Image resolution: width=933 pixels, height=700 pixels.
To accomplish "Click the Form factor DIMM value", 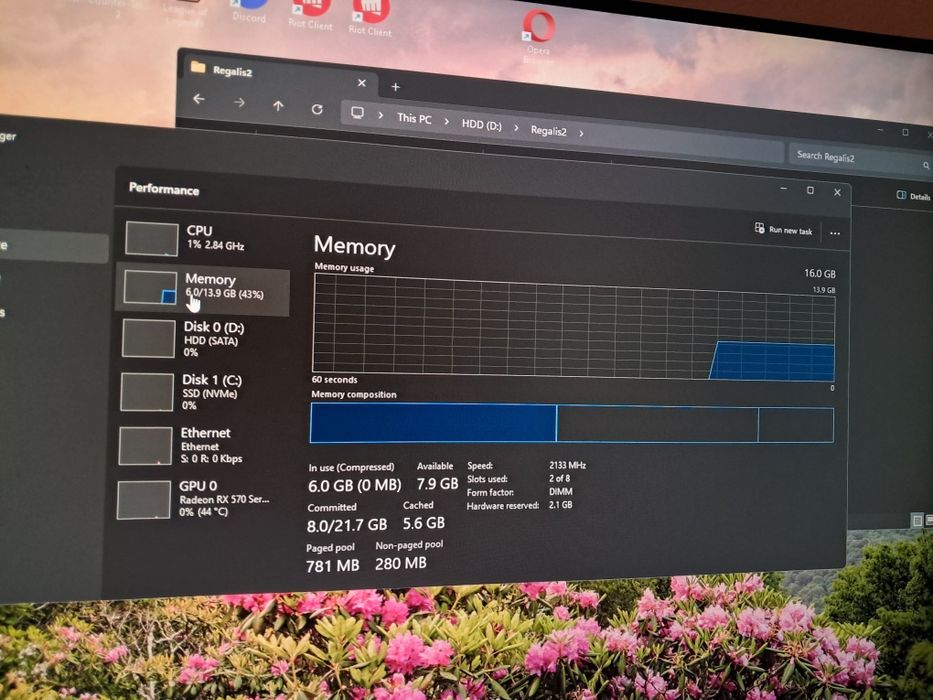I will pos(561,492).
